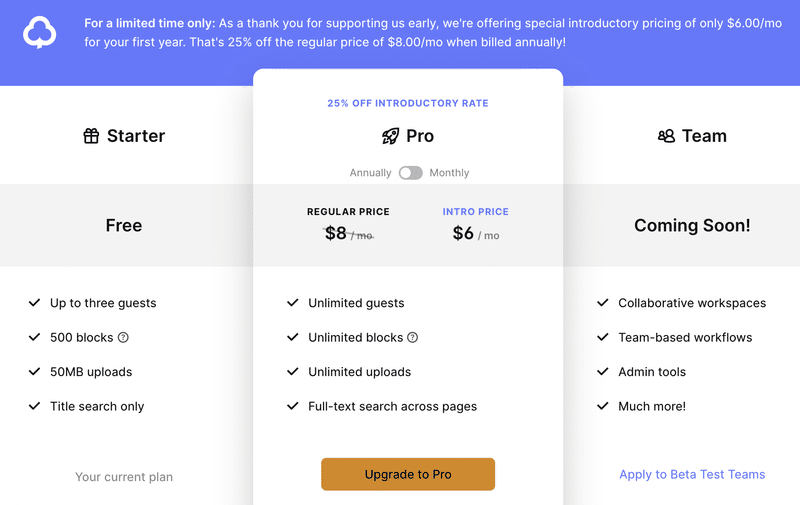Click checkmark beside Title search only
Image resolution: width=800 pixels, height=505 pixels.
[x=34, y=406]
